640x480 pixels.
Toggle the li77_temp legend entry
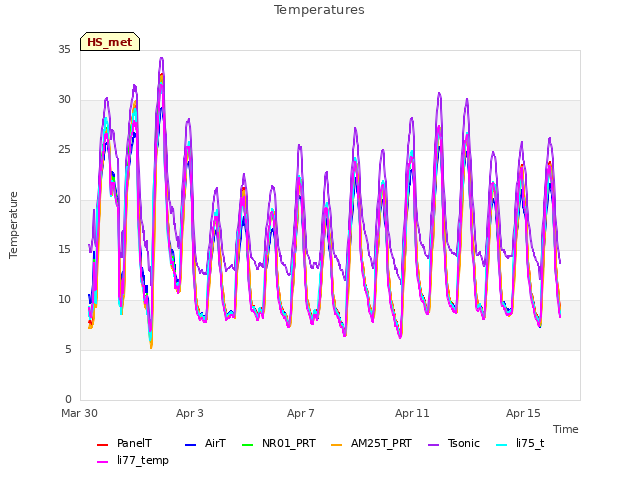133,461
